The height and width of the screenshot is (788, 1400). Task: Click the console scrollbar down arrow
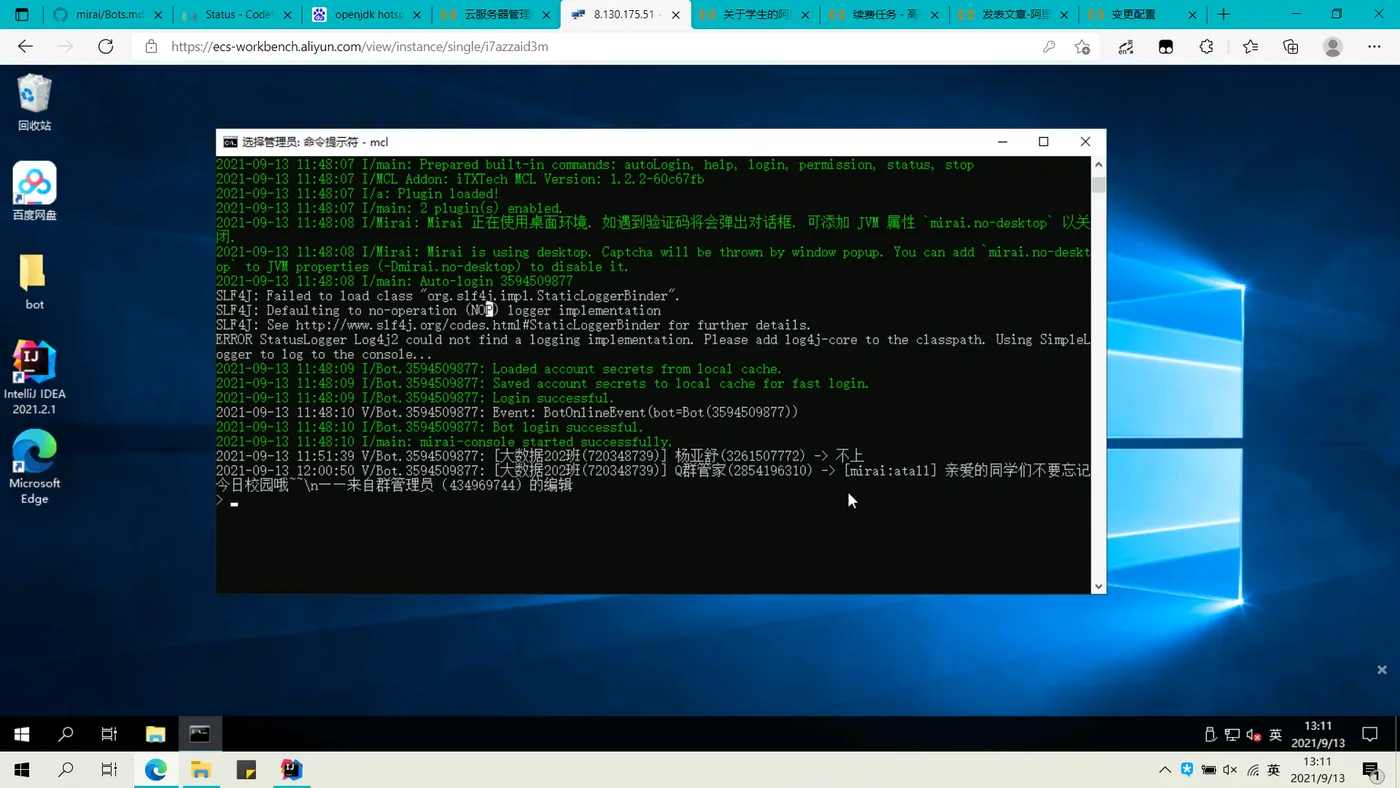coord(1098,586)
